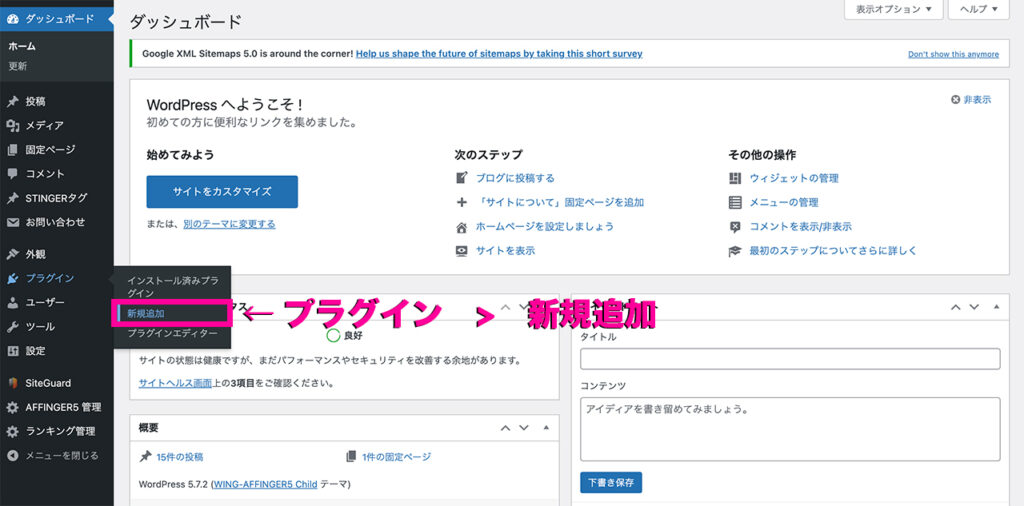Click the サイトをカスタマイズ button

point(222,192)
